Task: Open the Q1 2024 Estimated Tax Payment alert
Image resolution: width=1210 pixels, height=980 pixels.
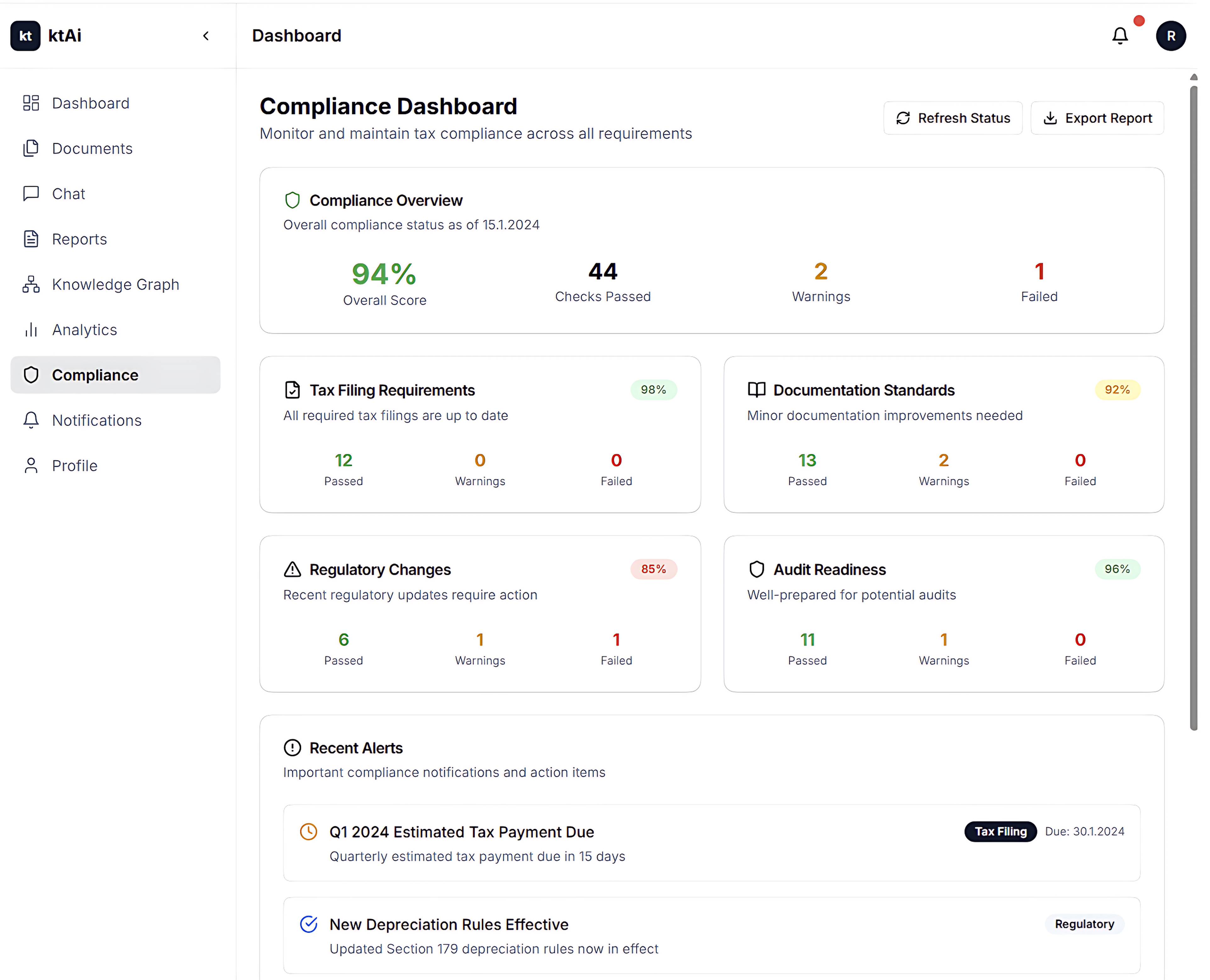Action: pos(461,832)
